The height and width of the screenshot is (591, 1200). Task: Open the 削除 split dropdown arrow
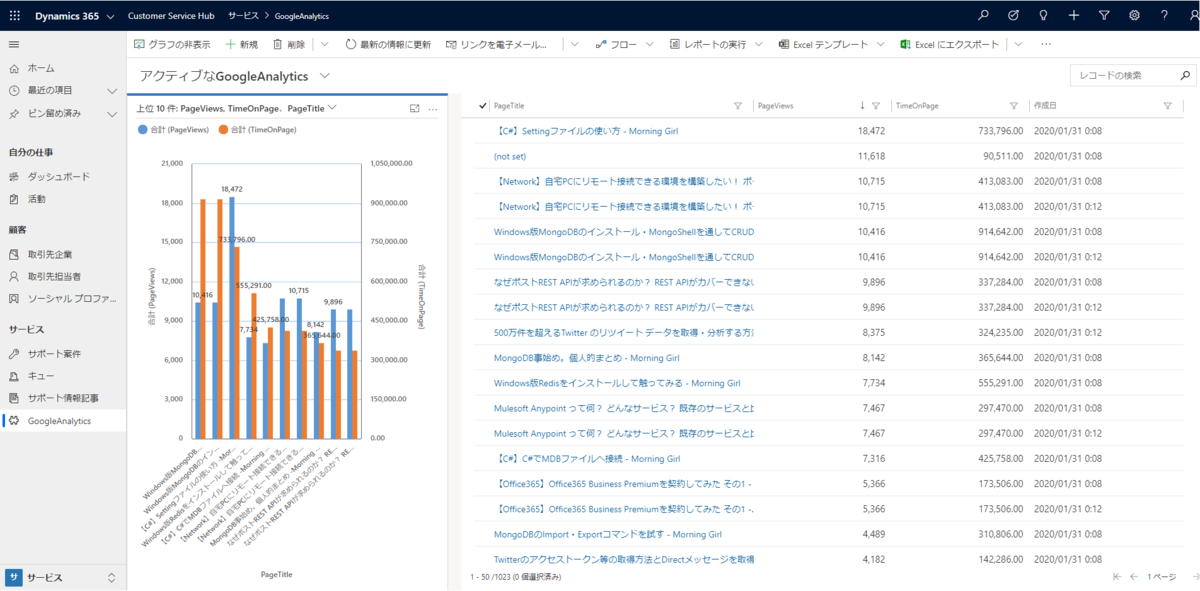(324, 44)
